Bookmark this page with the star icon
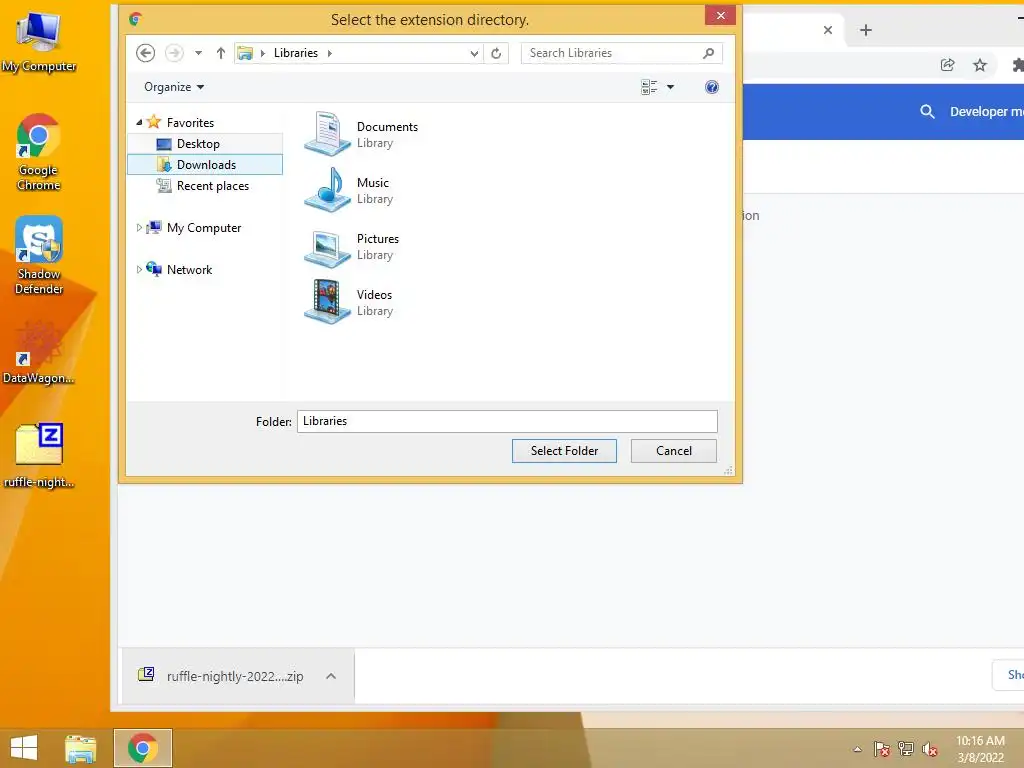This screenshot has height=768, width=1024. [x=980, y=65]
